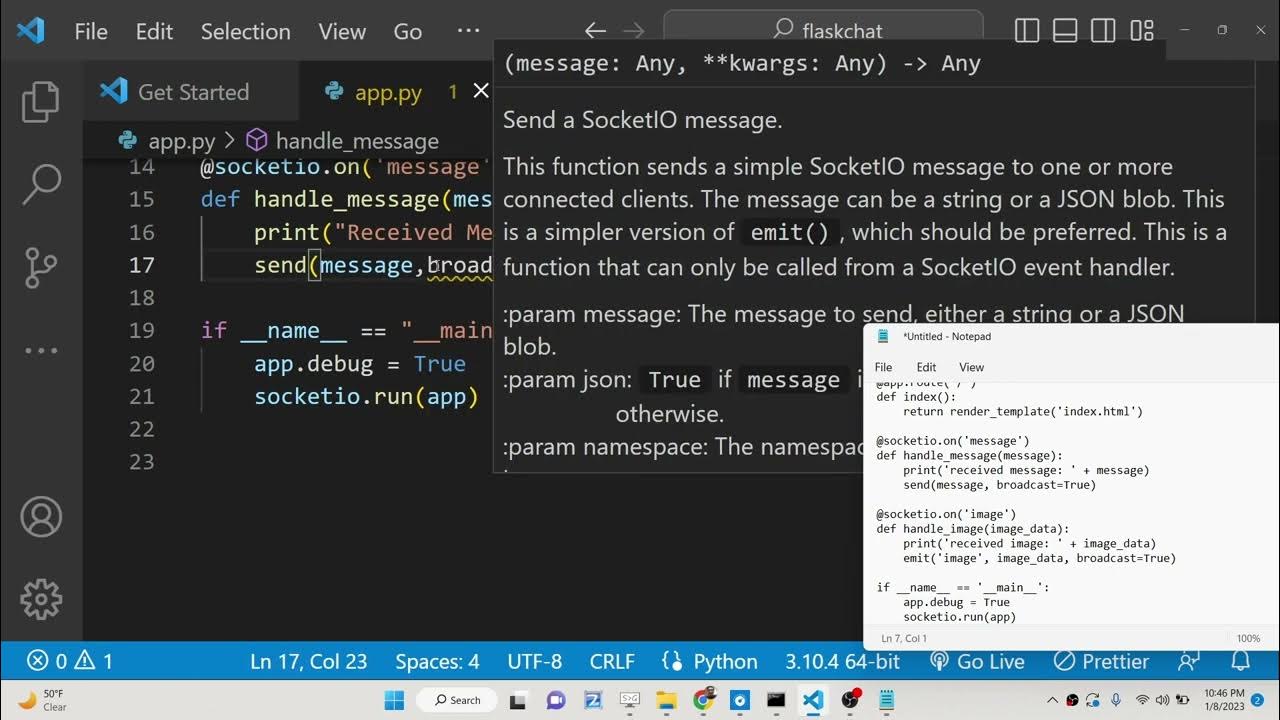Open the Selection menu
This screenshot has width=1280, height=720.
pos(245,31)
